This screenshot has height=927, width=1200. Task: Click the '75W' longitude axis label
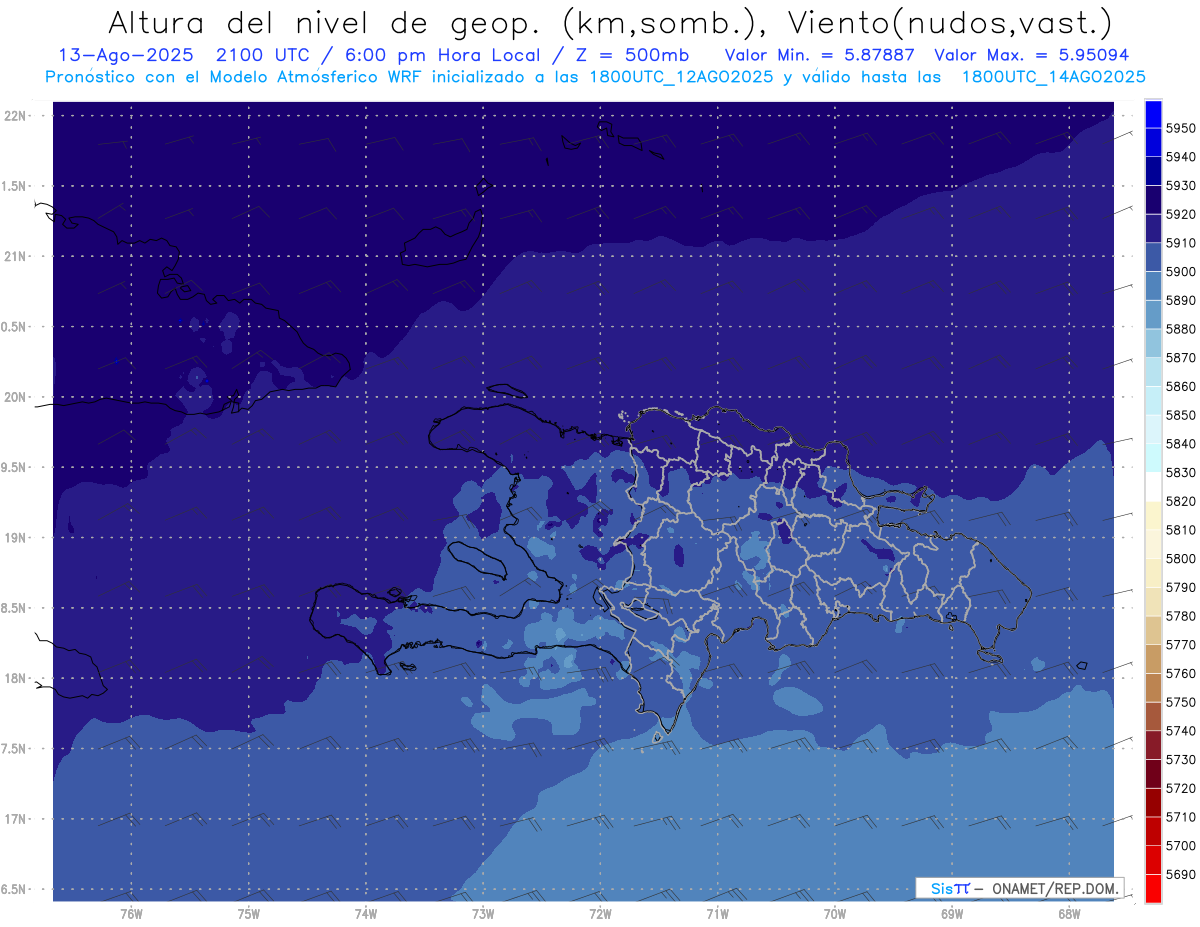pos(249,913)
